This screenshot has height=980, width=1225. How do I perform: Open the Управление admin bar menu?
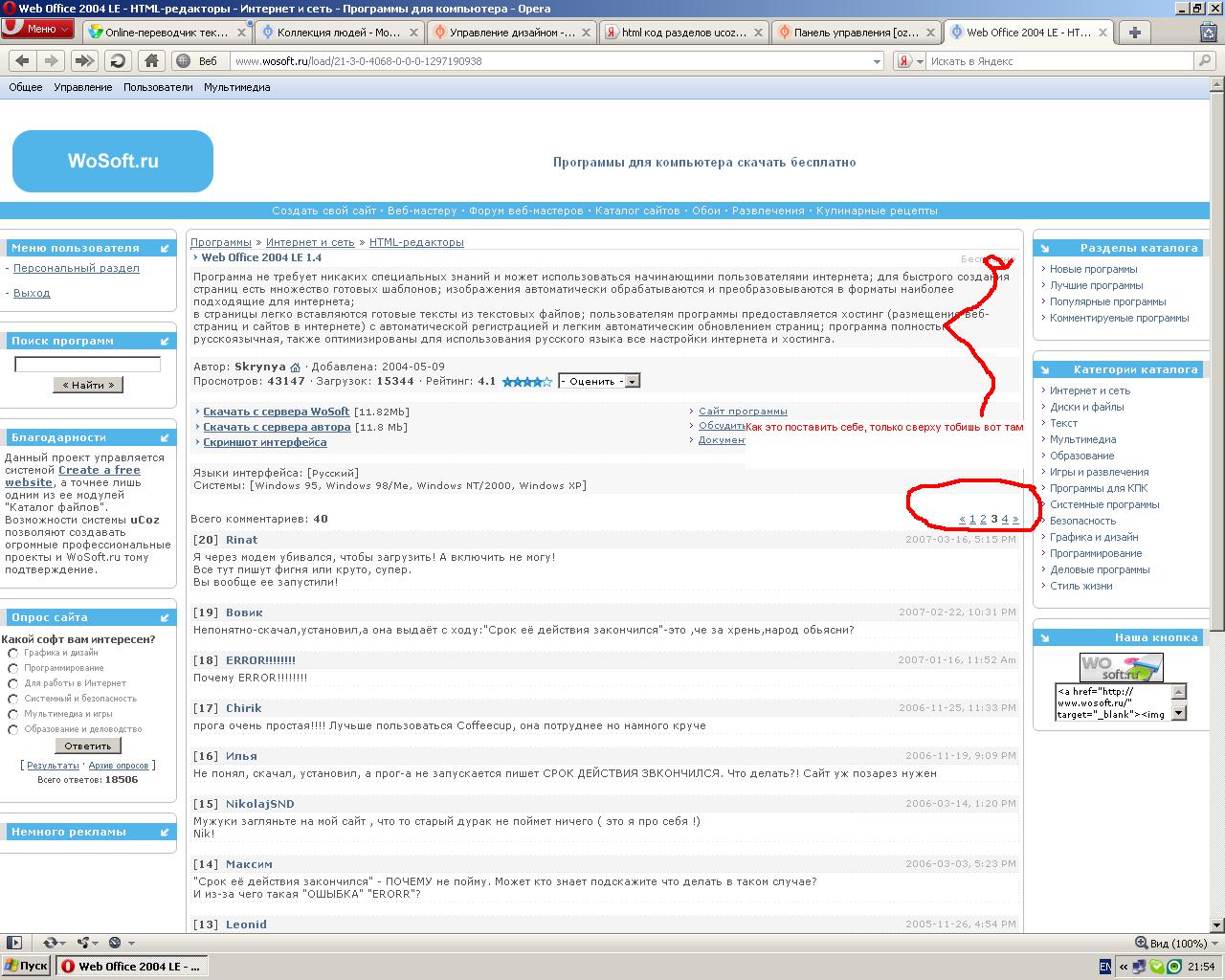click(x=83, y=87)
